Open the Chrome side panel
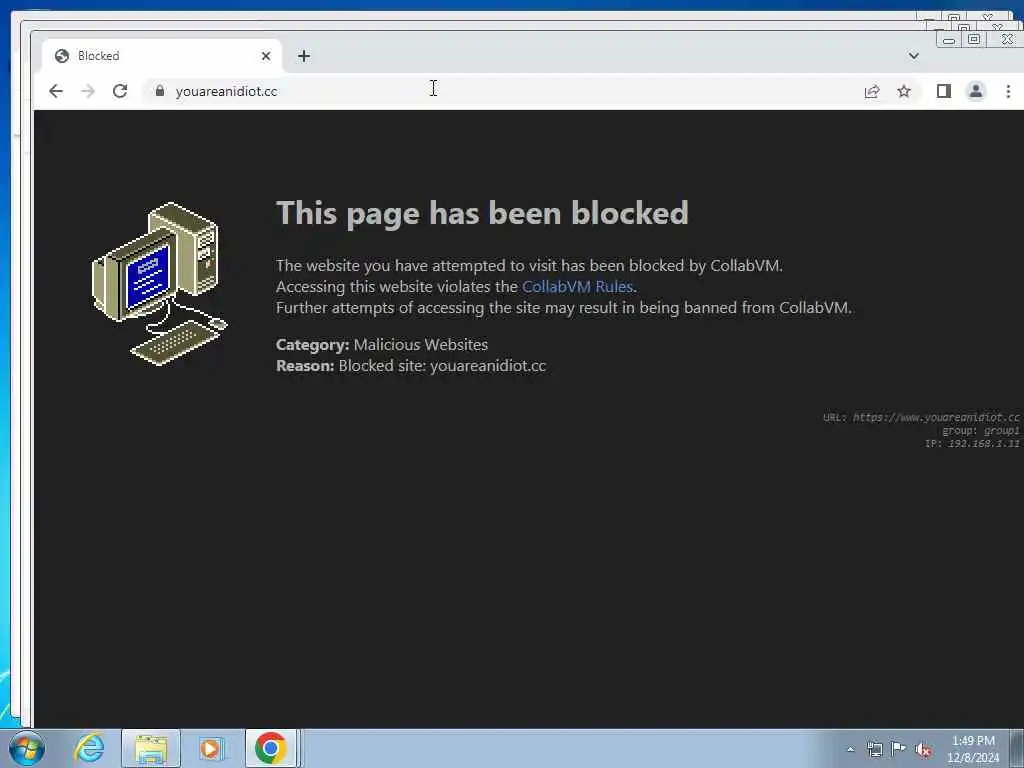 944,91
